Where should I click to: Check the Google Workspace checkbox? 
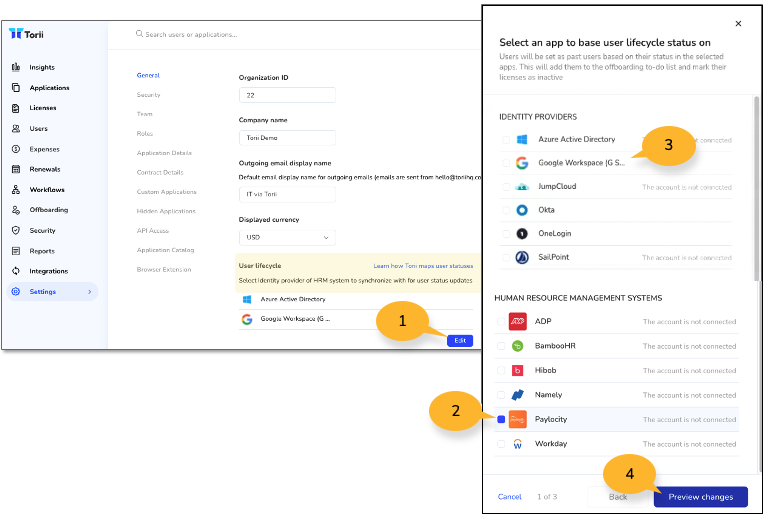[x=506, y=163]
